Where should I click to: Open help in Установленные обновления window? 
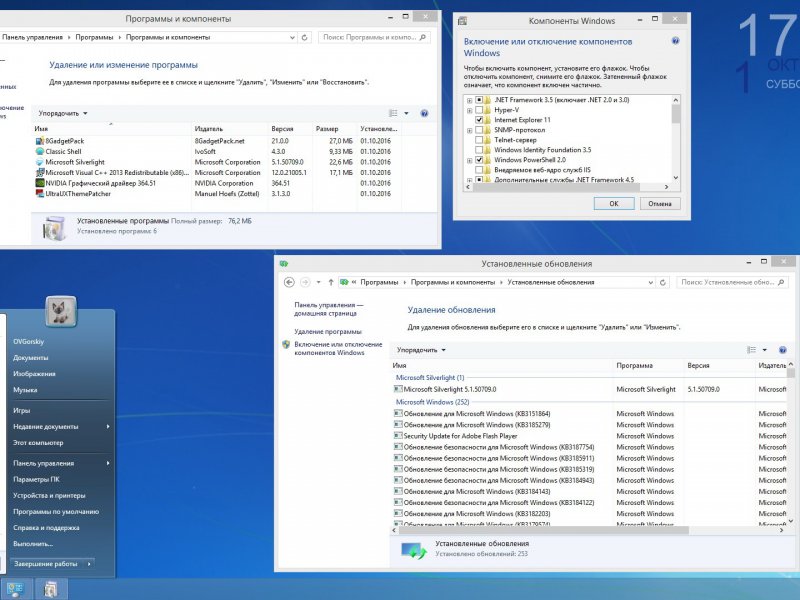coord(783,350)
